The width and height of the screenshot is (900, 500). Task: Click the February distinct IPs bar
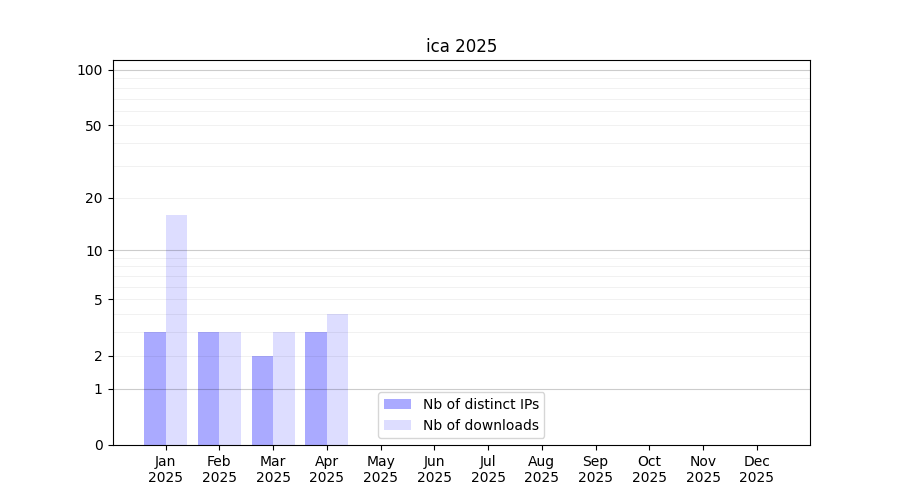tap(208, 388)
